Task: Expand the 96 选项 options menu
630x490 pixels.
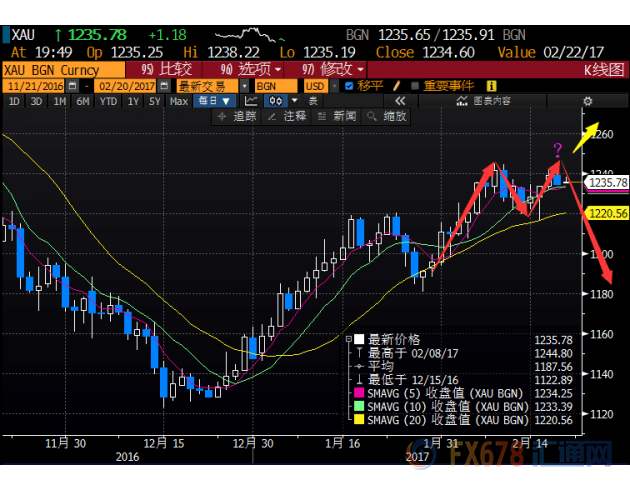Action: (x=250, y=70)
